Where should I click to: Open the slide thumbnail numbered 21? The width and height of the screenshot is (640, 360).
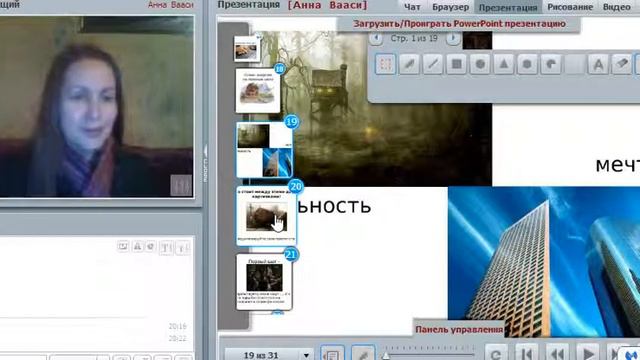tap(264, 282)
